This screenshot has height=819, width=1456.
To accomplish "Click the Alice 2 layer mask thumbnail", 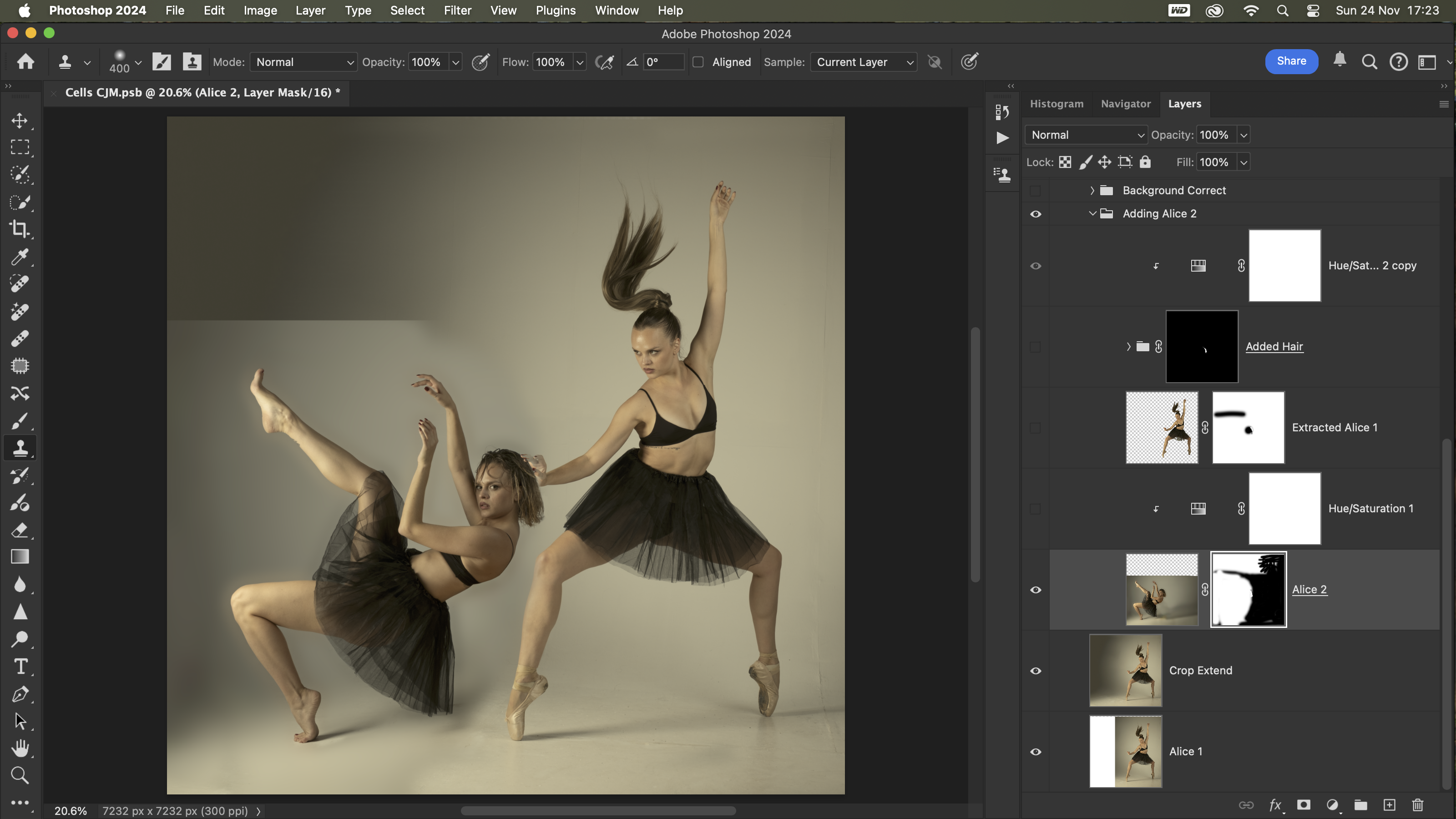I will [1248, 590].
